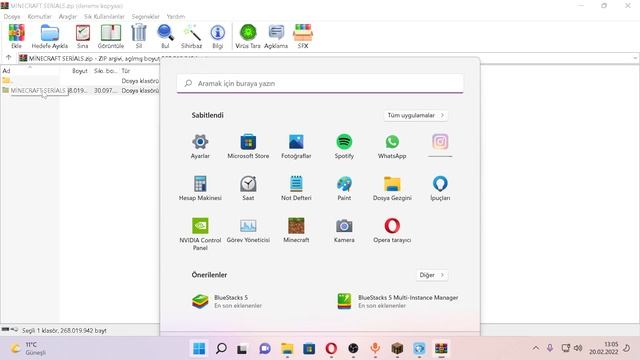
Task: Launch Opera tarayıcı from pinned apps
Action: tap(392, 230)
